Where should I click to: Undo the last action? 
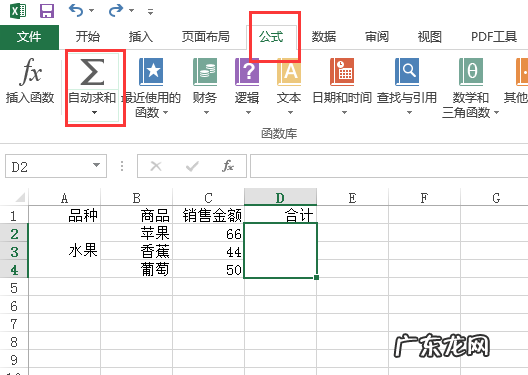(76, 10)
